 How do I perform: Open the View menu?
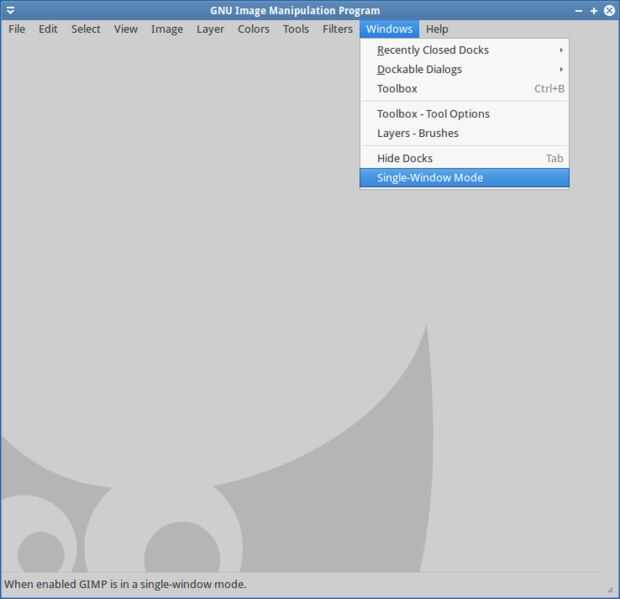[126, 29]
